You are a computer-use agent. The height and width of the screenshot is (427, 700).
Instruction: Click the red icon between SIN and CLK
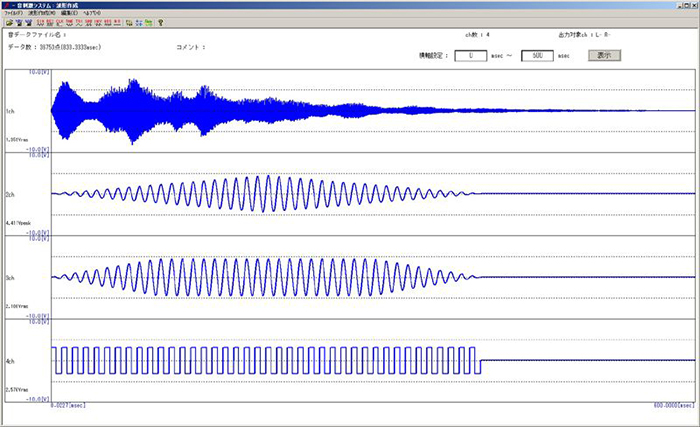(x=50, y=22)
